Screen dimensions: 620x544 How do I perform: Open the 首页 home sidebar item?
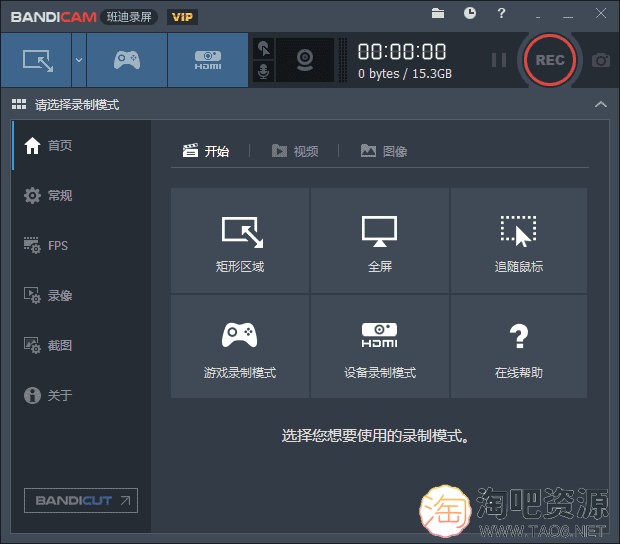tap(81, 145)
